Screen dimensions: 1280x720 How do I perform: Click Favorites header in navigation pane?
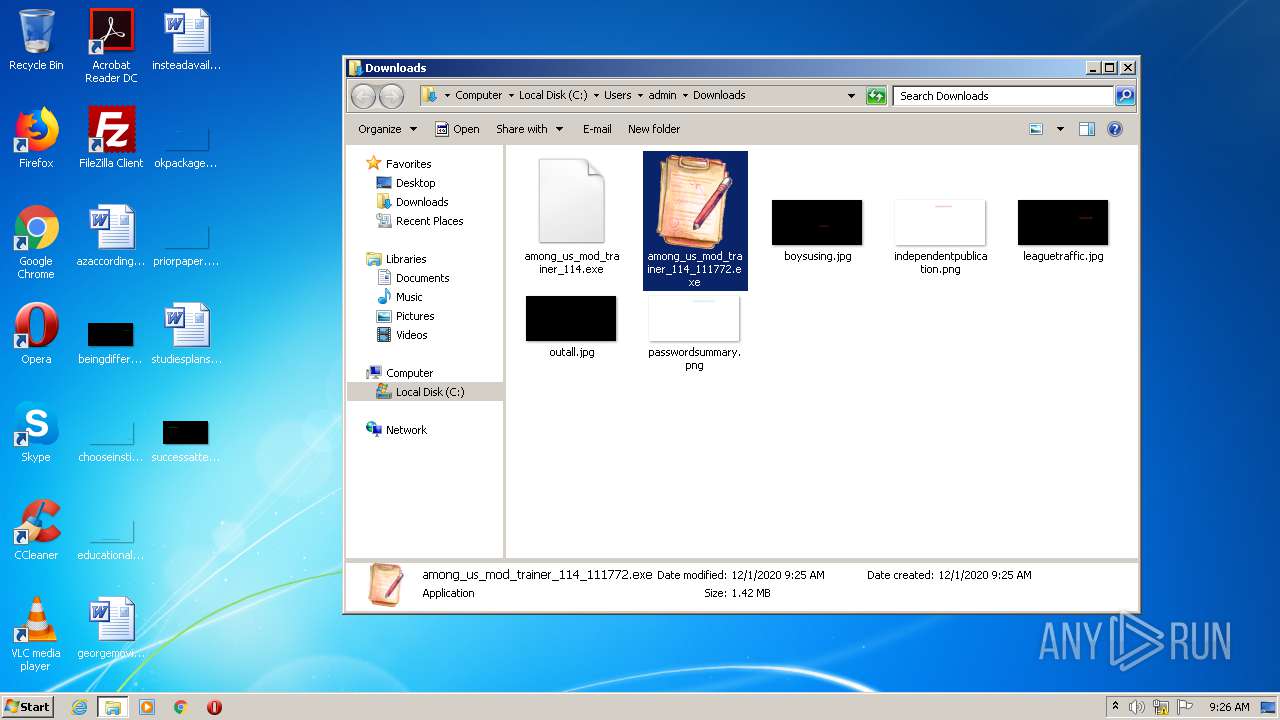[399, 164]
